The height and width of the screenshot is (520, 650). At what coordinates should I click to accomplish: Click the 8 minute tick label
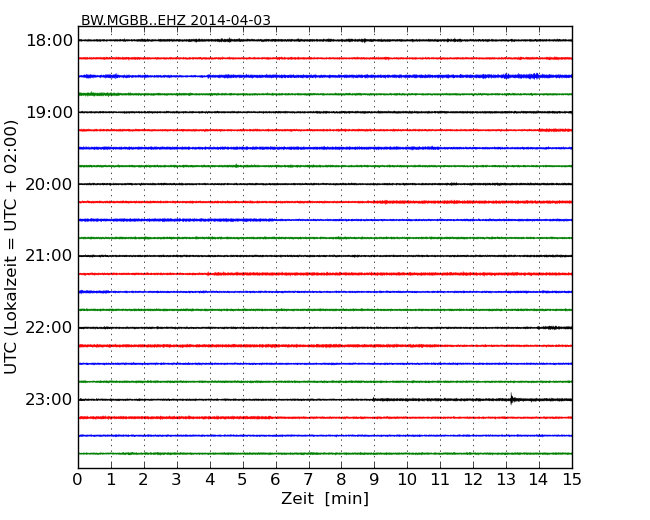[x=341, y=479]
